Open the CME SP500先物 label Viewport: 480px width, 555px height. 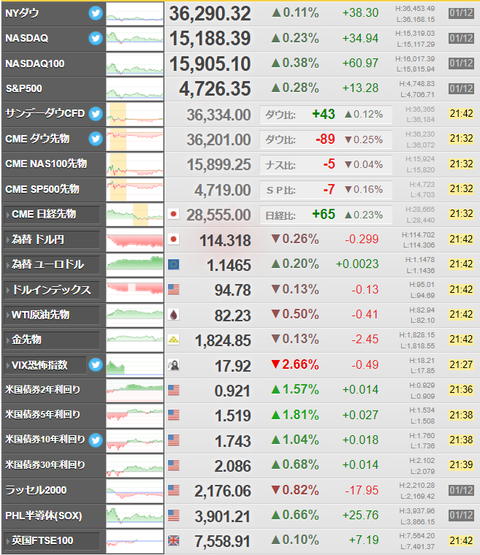[42, 189]
